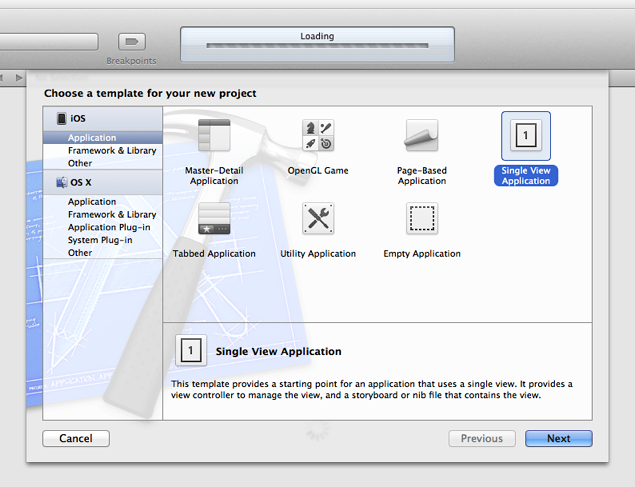This screenshot has height=487, width=635.
Task: Click the iOS section header
Action: coord(78,119)
